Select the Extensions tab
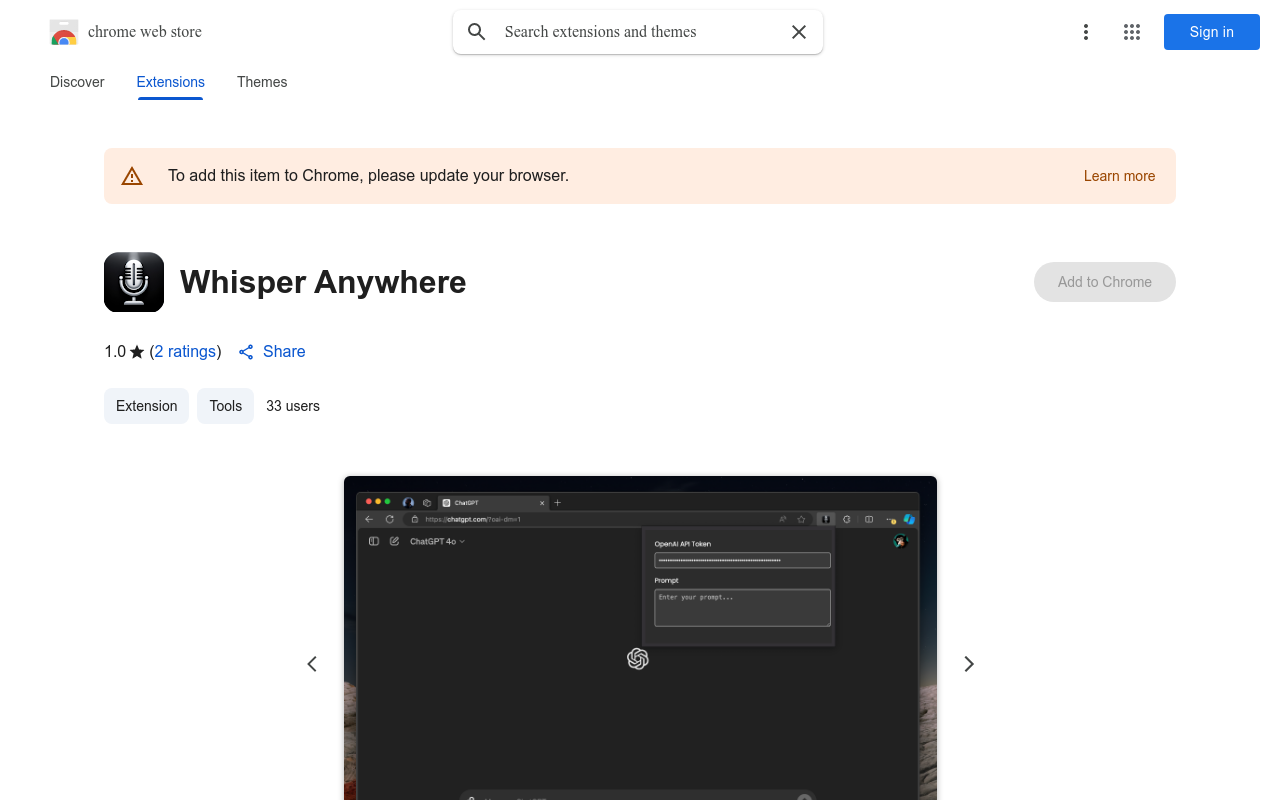 point(171,82)
